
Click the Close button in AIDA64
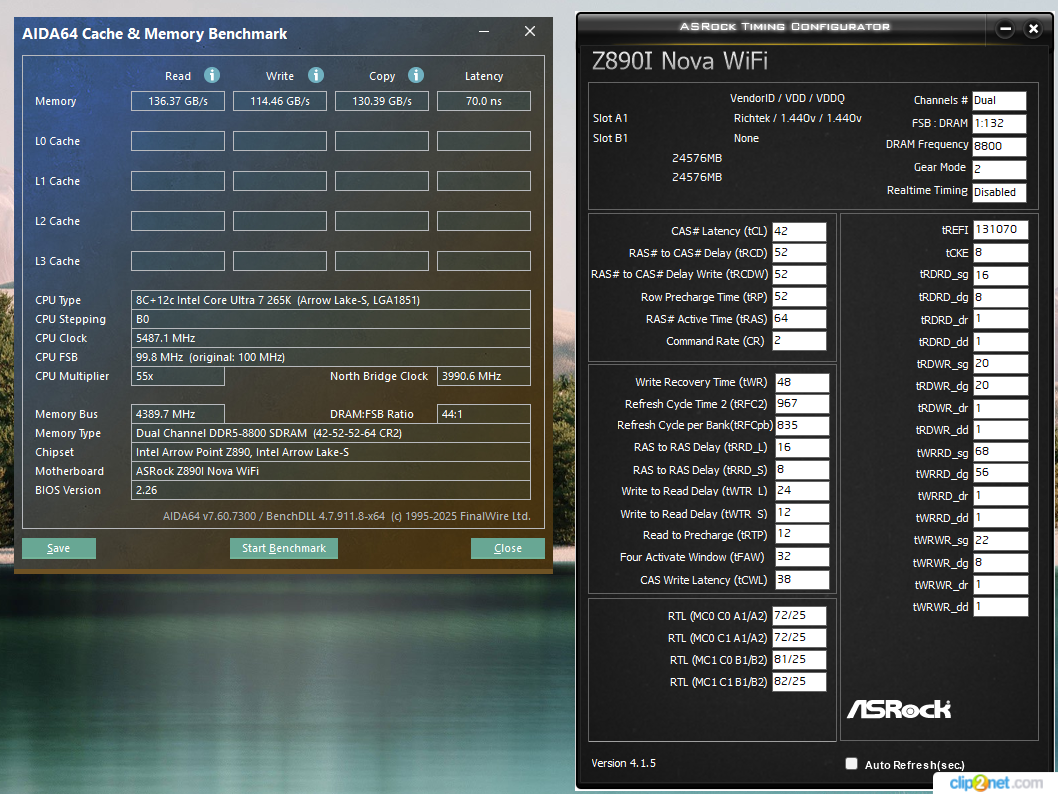coord(507,548)
